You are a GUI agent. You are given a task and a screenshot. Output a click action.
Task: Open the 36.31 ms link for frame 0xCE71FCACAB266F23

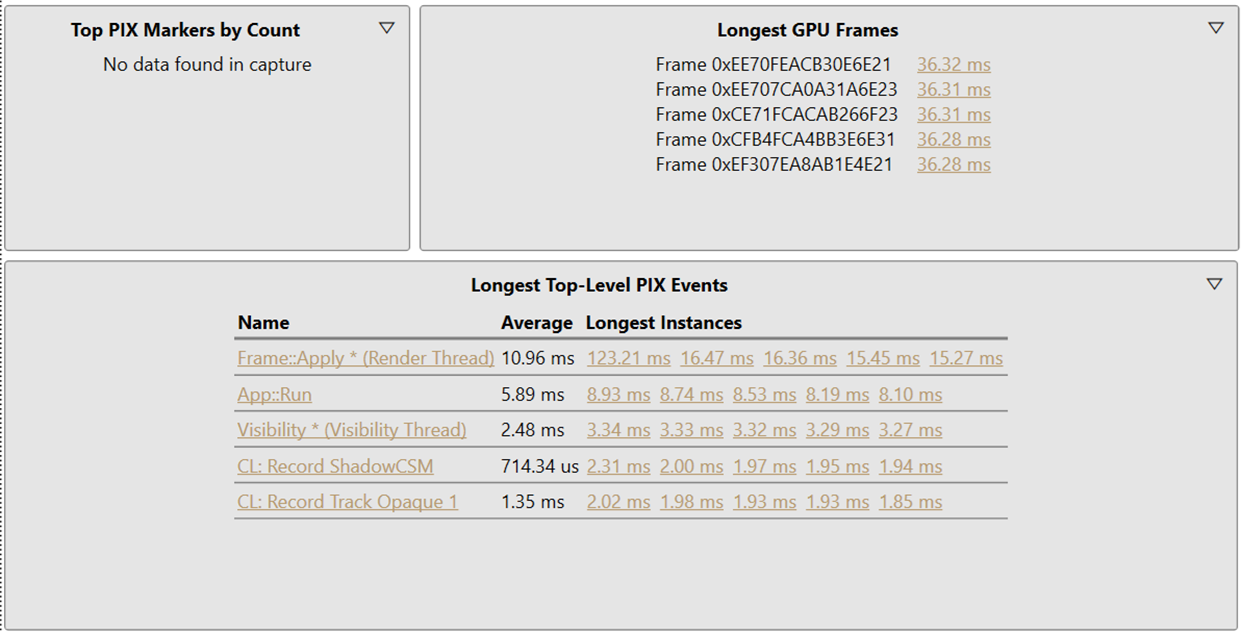click(x=954, y=115)
